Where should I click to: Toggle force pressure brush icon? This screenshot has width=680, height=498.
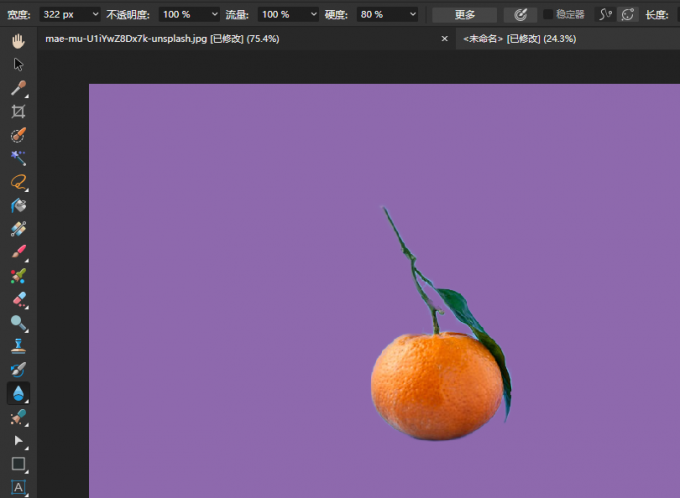pos(520,15)
